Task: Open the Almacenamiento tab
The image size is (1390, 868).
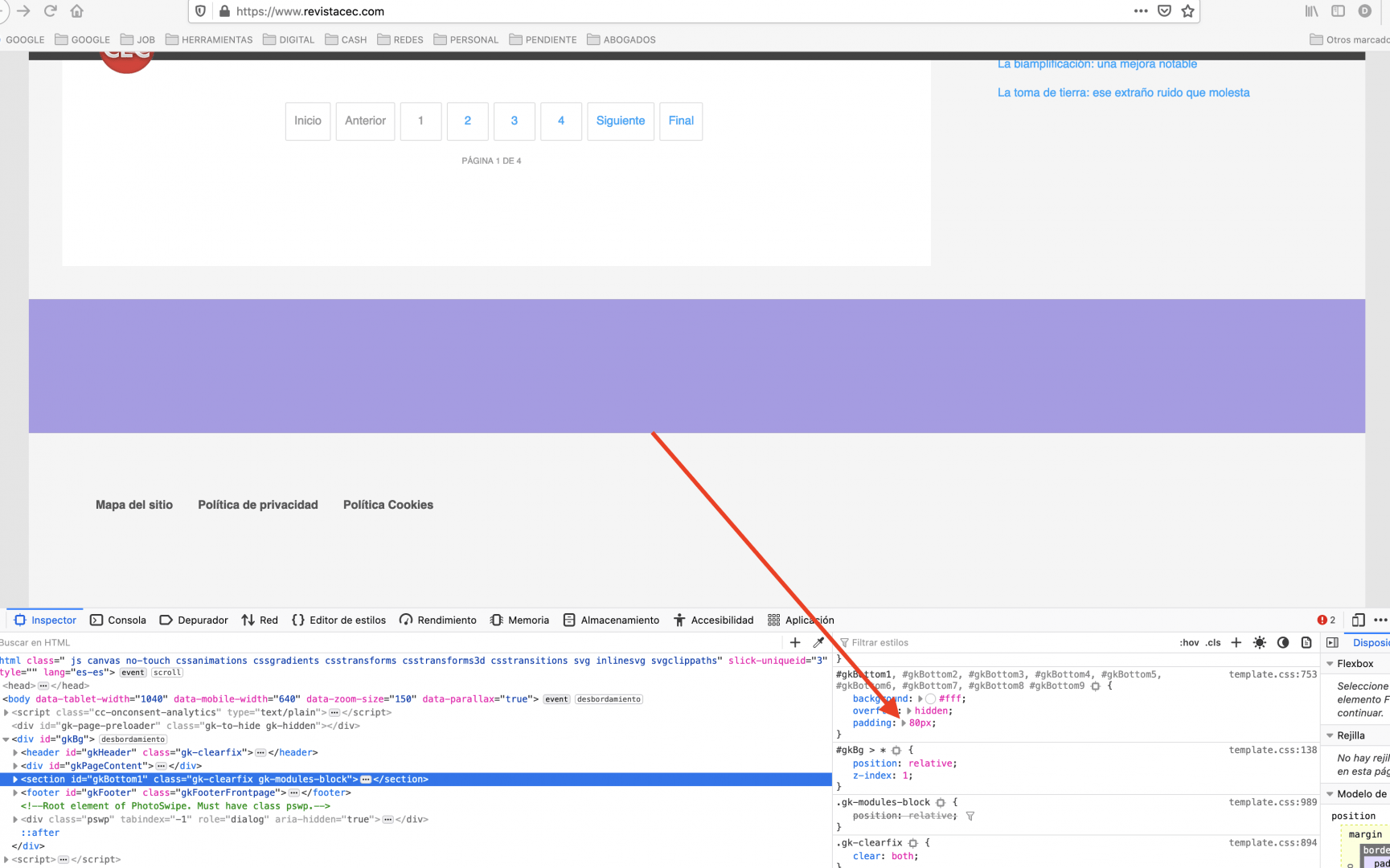Action: point(611,620)
